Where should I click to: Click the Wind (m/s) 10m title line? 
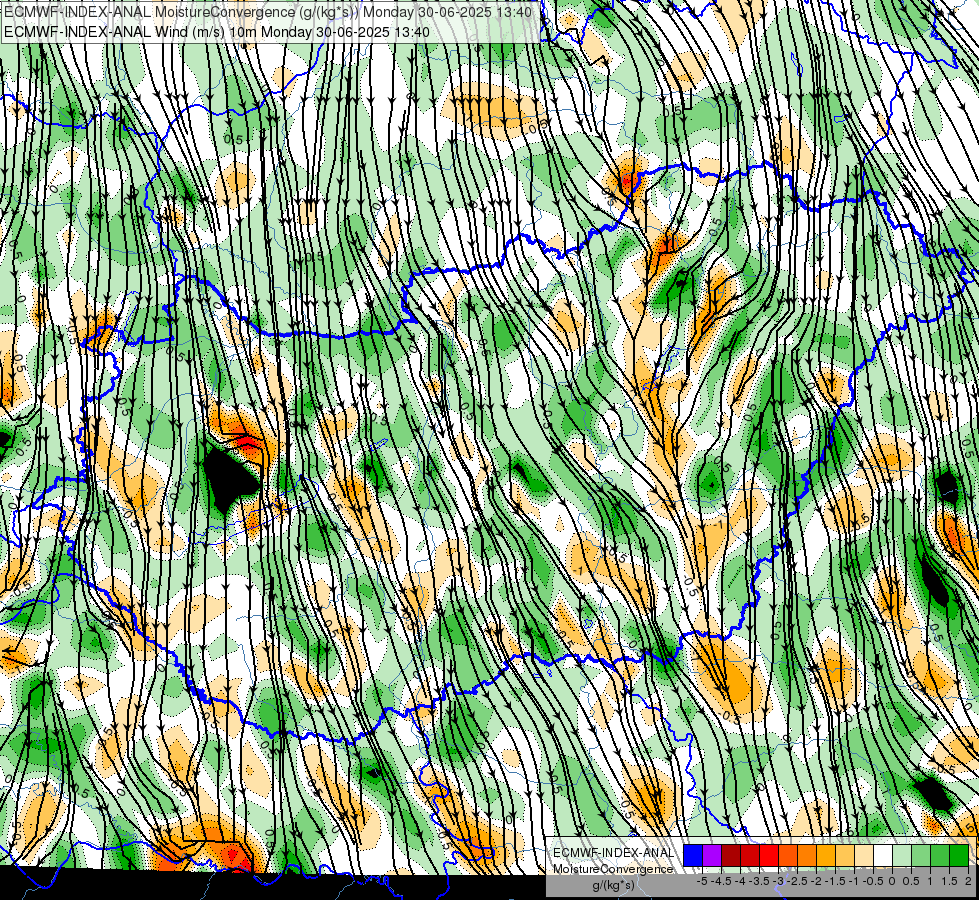coord(217,32)
